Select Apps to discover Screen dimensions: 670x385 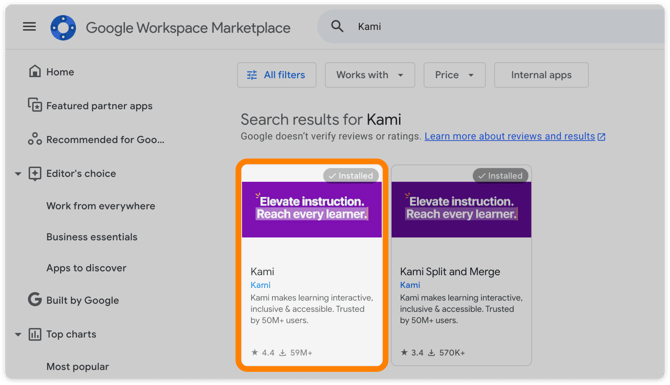pyautogui.click(x=86, y=268)
